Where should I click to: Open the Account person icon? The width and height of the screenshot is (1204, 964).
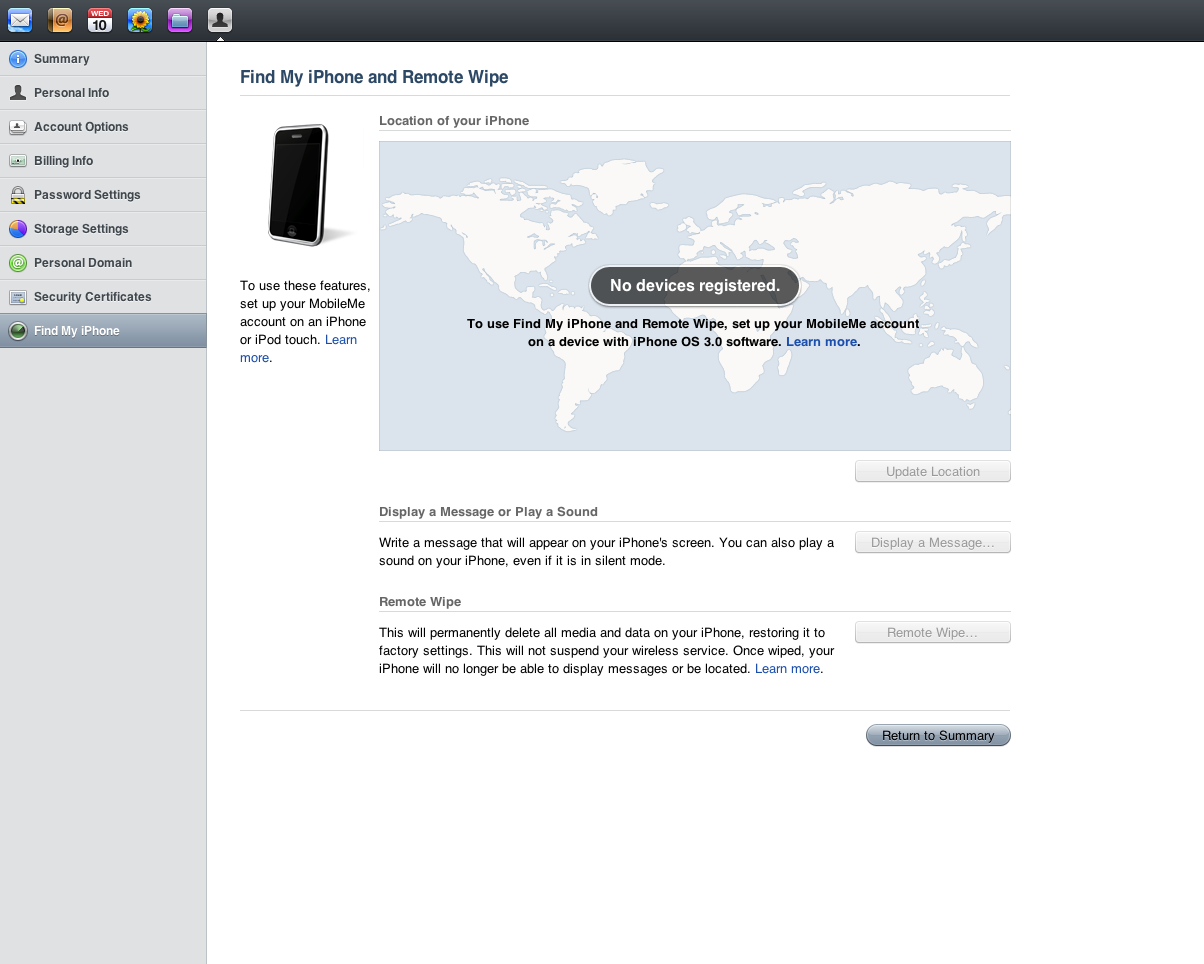pyautogui.click(x=220, y=19)
